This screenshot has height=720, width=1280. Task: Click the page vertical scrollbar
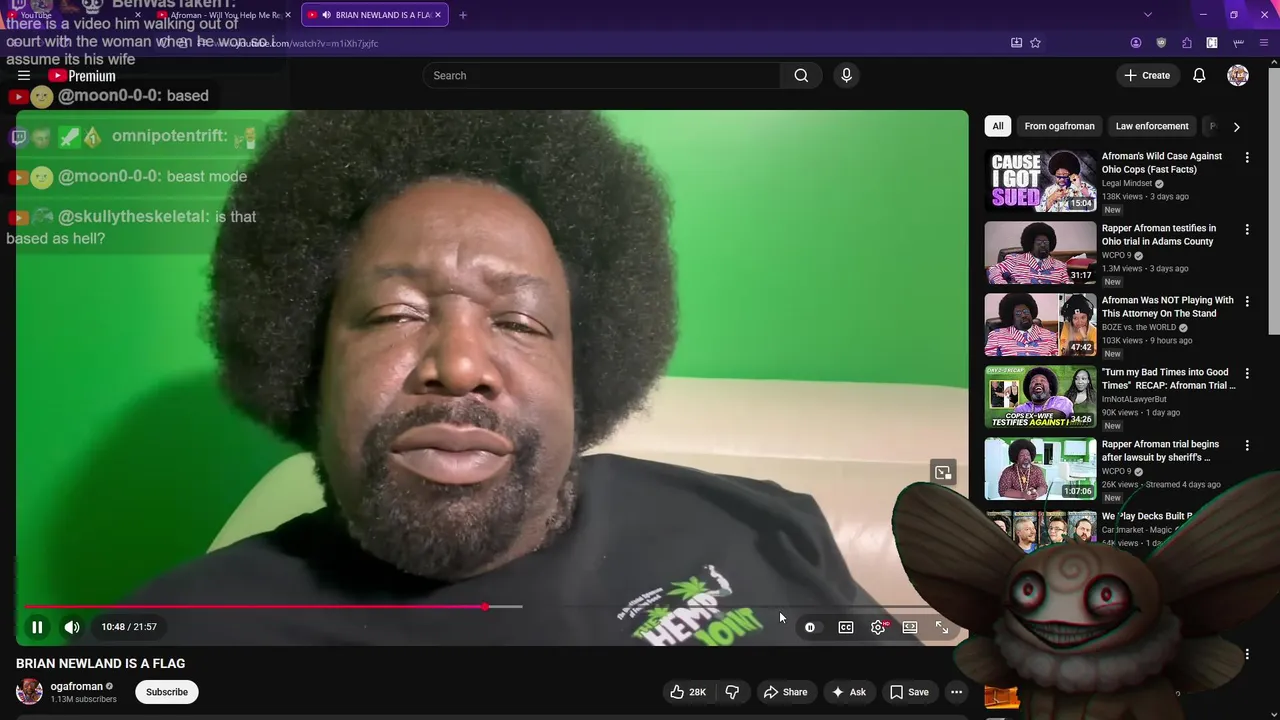pyautogui.click(x=1274, y=200)
